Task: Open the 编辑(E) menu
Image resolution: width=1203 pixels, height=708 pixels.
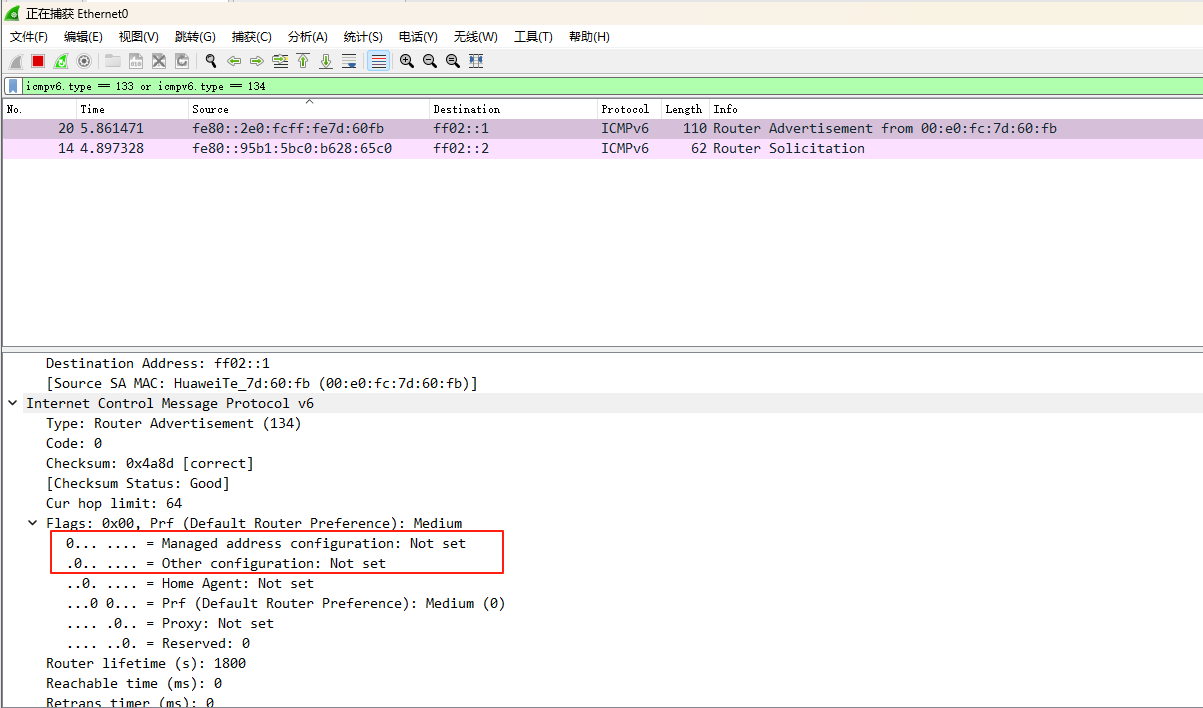Action: [x=83, y=37]
